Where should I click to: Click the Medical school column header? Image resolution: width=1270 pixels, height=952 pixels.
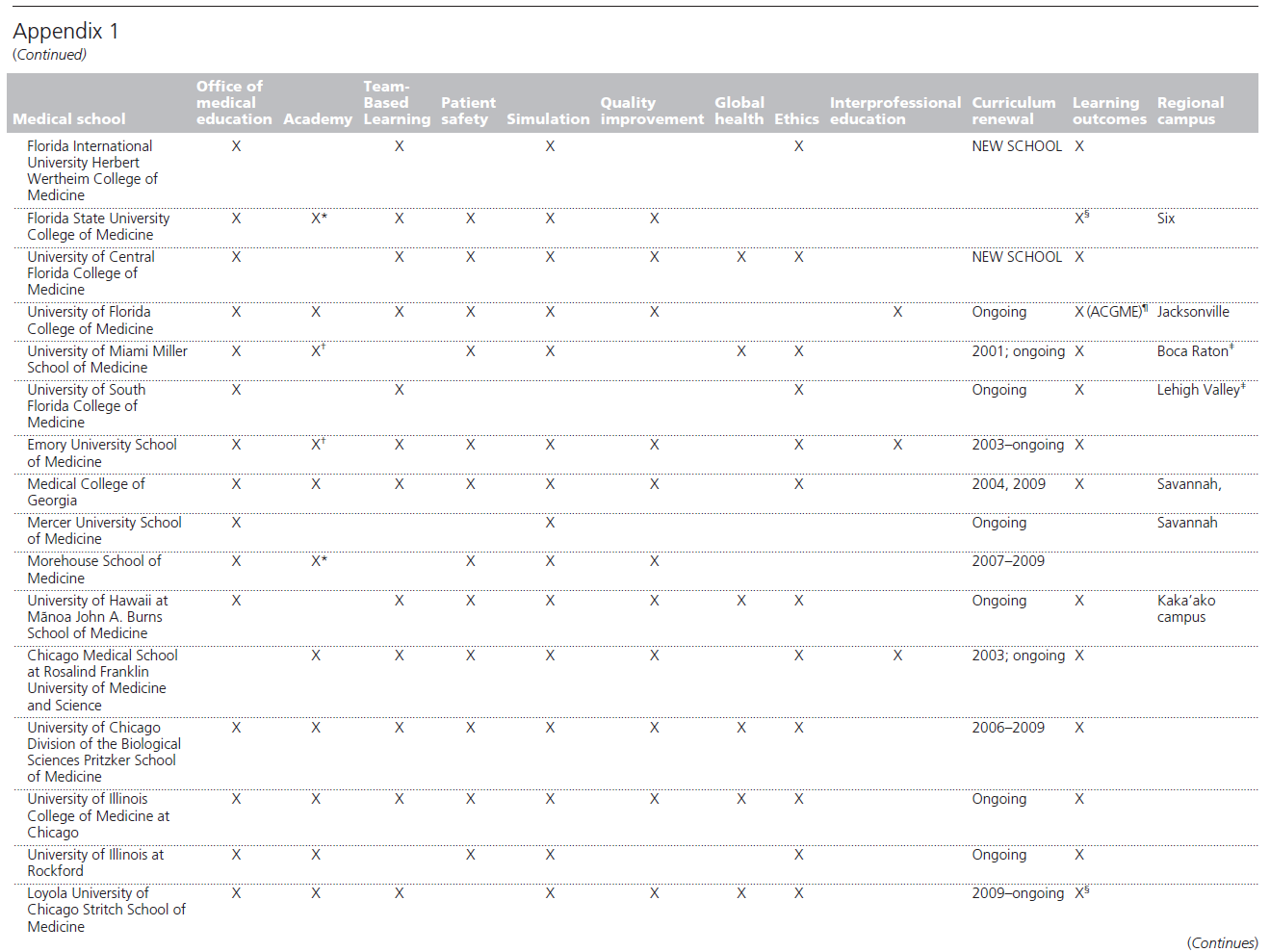69,119
